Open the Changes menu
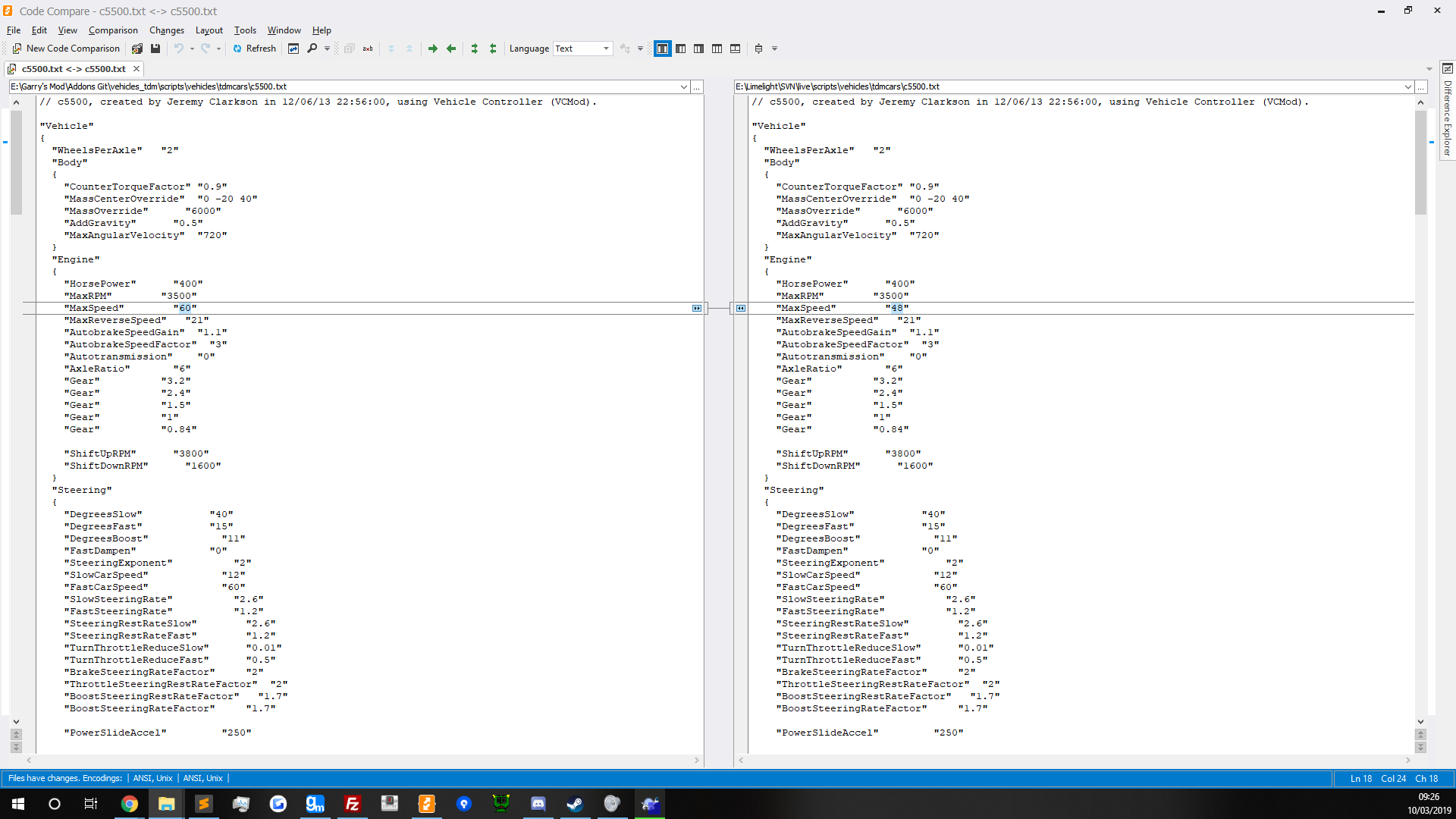Screen dimensions: 1456x819 [167, 30]
